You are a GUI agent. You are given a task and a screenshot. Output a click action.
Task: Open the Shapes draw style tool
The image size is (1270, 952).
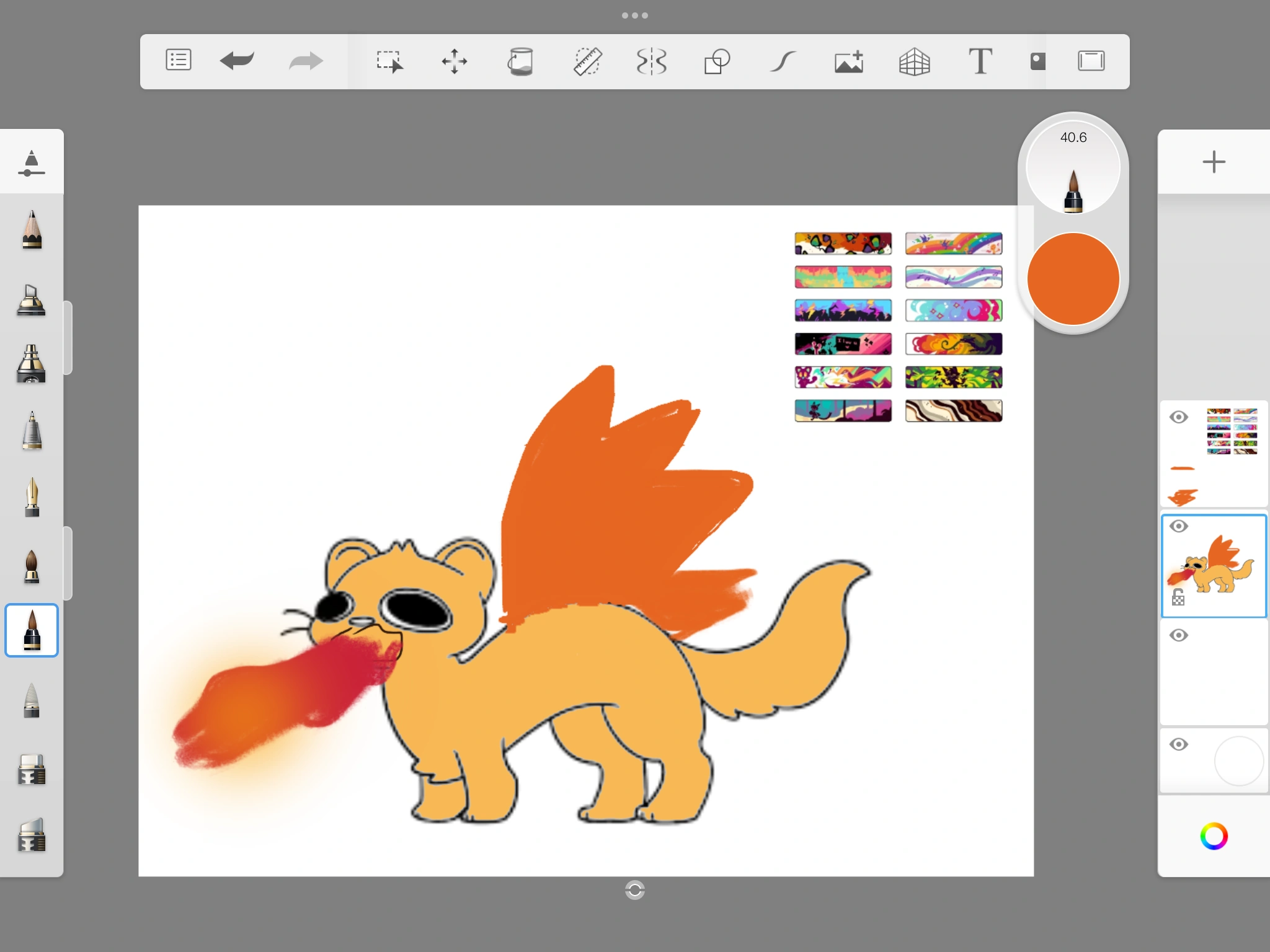click(717, 61)
